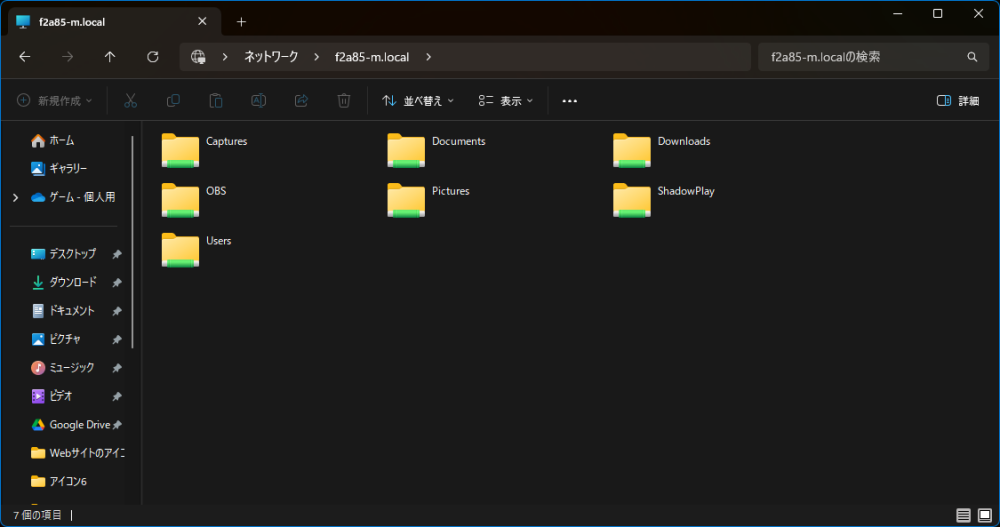This screenshot has width=1000, height=527.
Task: Switch to details list view in status bar
Action: tap(963, 515)
